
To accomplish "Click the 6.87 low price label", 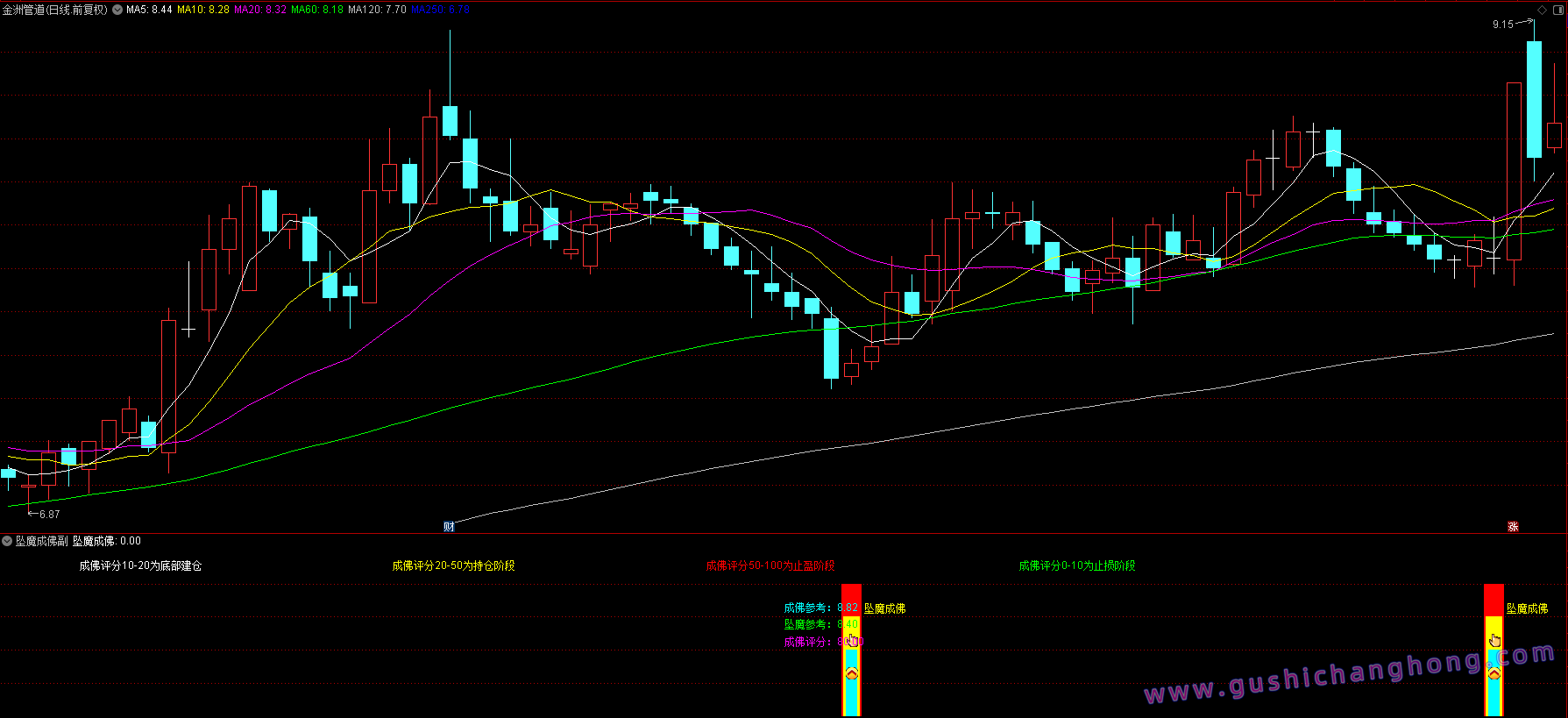I will pos(49,515).
